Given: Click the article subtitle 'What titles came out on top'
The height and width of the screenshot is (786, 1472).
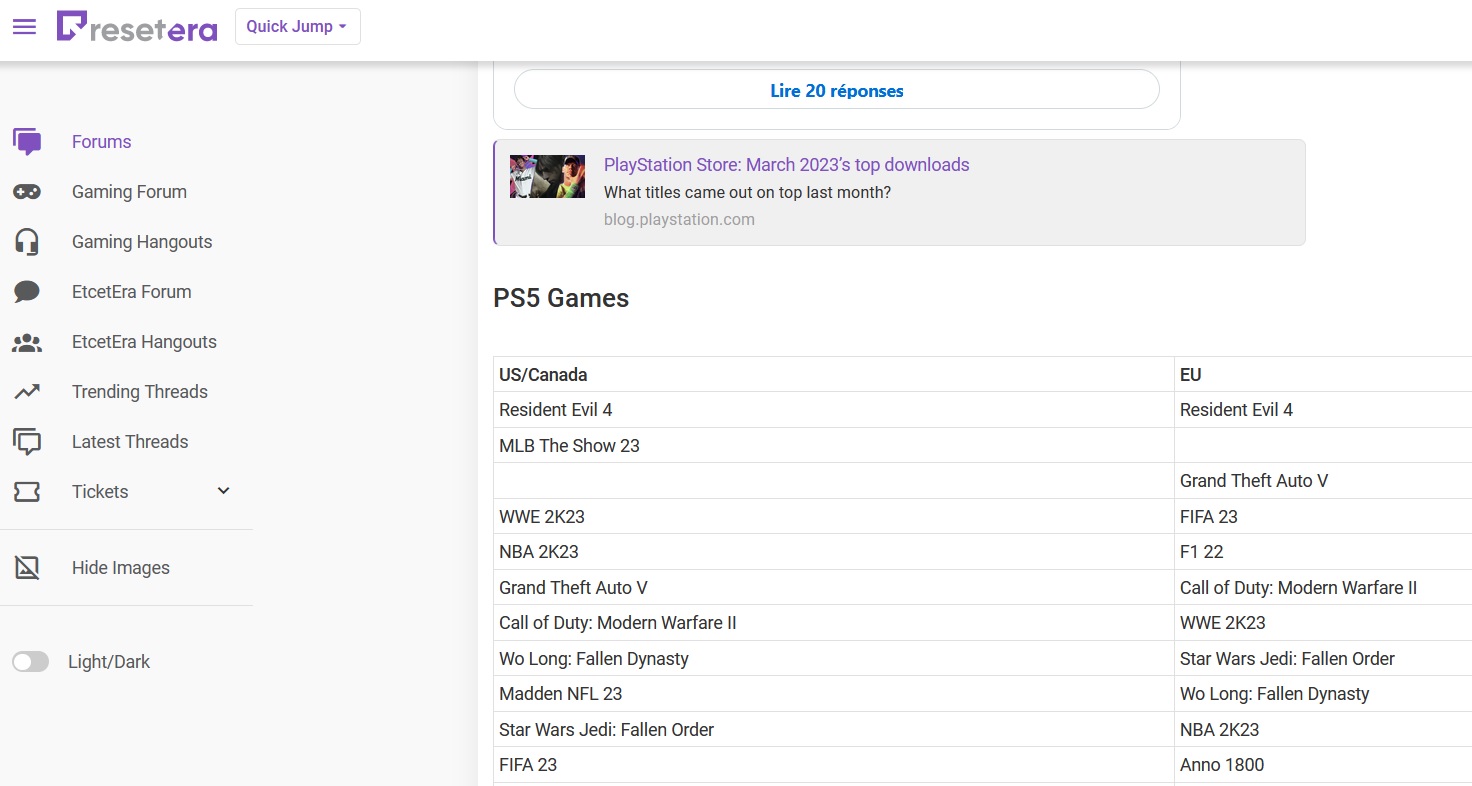Looking at the screenshot, I should 747,192.
